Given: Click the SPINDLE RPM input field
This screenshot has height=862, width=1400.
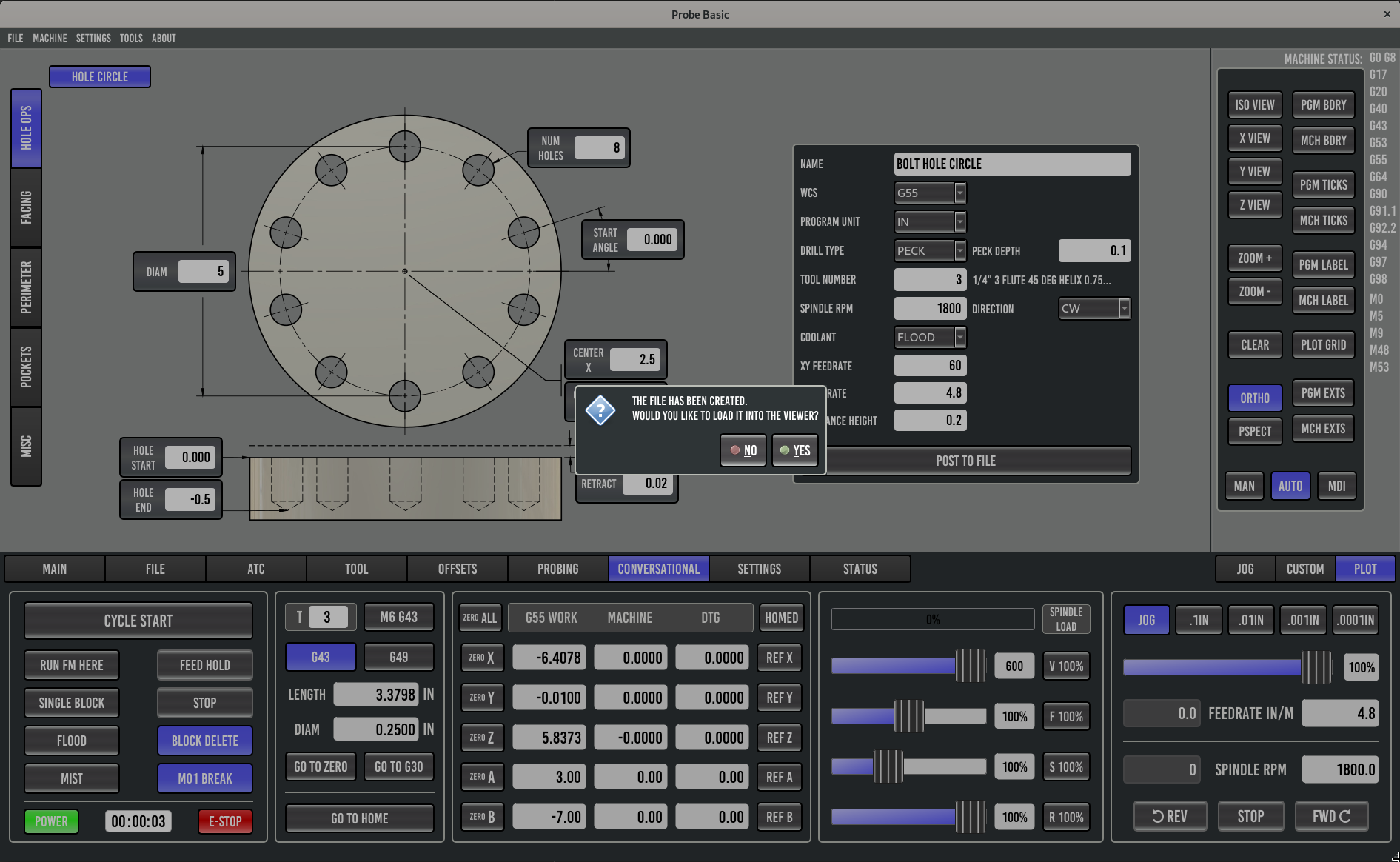Looking at the screenshot, I should point(930,308).
